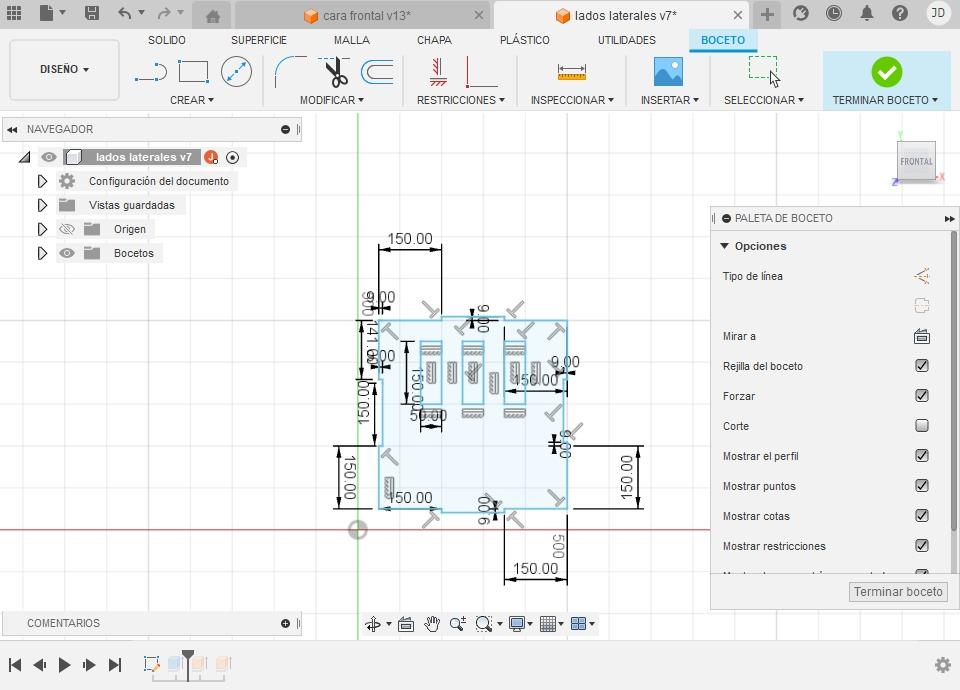Select the Circle sketch tool

click(236, 72)
